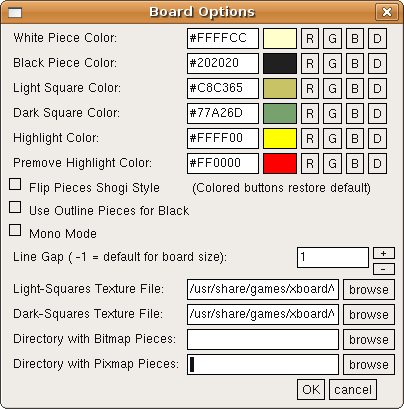Open the window menu icon in title bar

[15, 12]
